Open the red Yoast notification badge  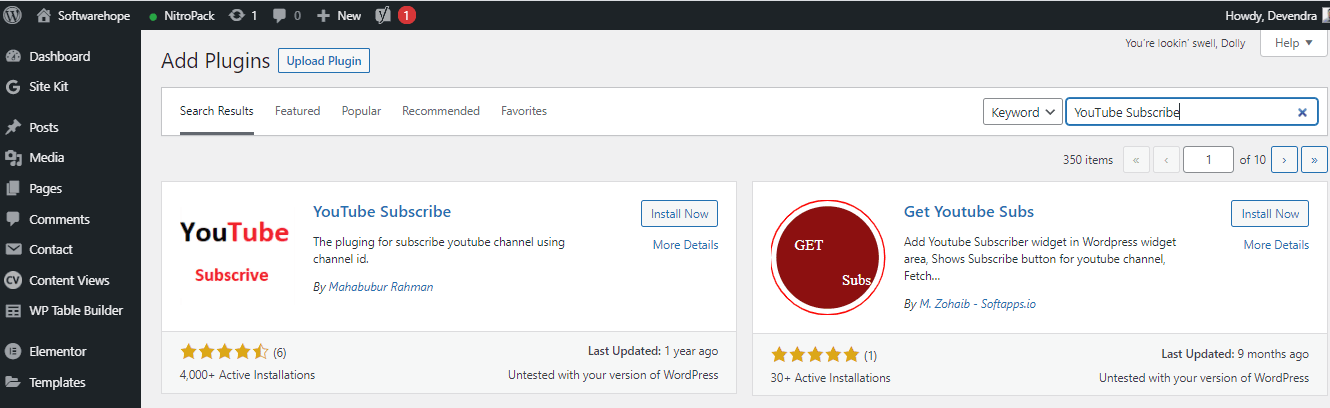407,15
